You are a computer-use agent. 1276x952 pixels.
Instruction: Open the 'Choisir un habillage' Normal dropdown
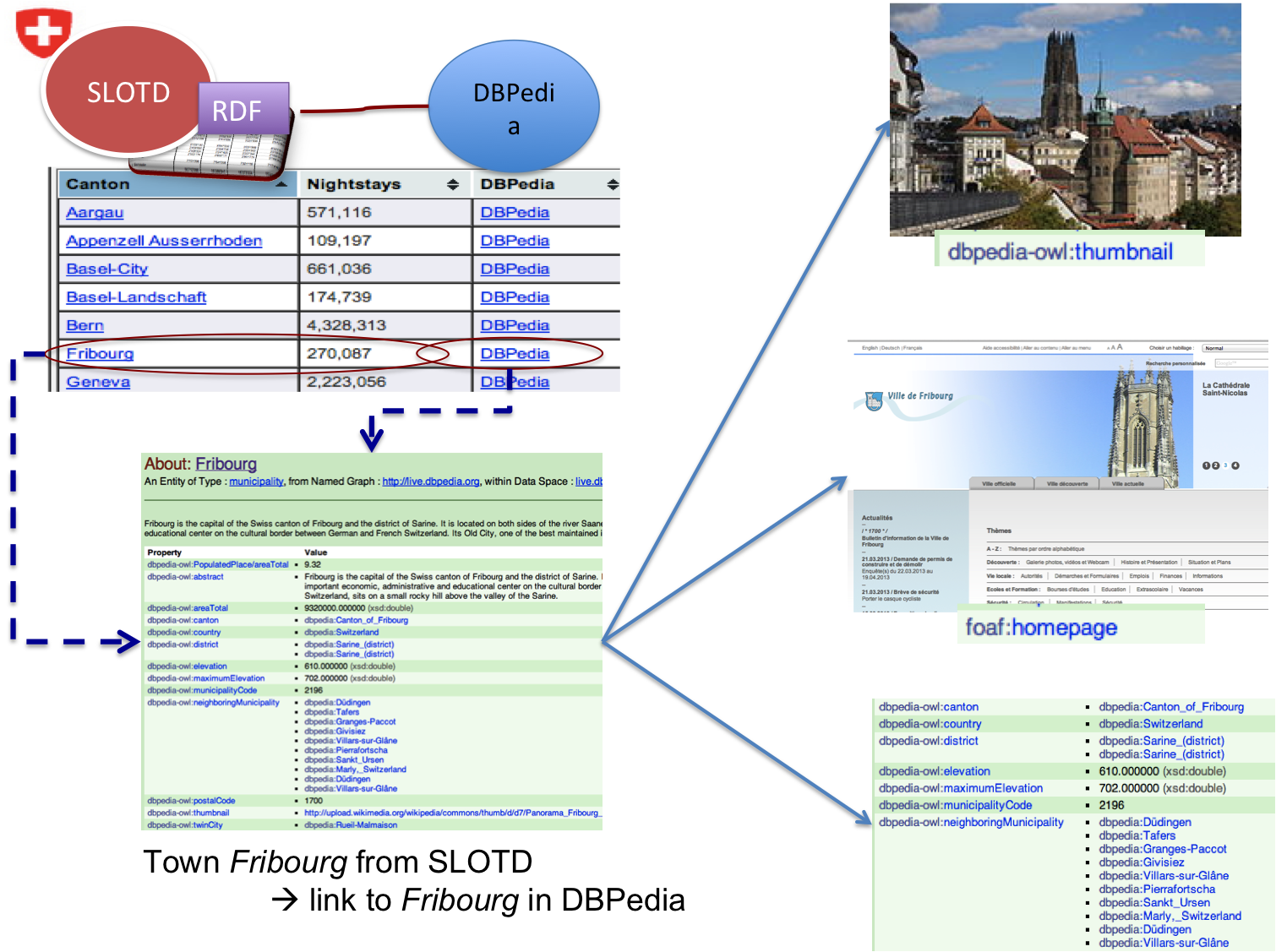coord(1235,348)
